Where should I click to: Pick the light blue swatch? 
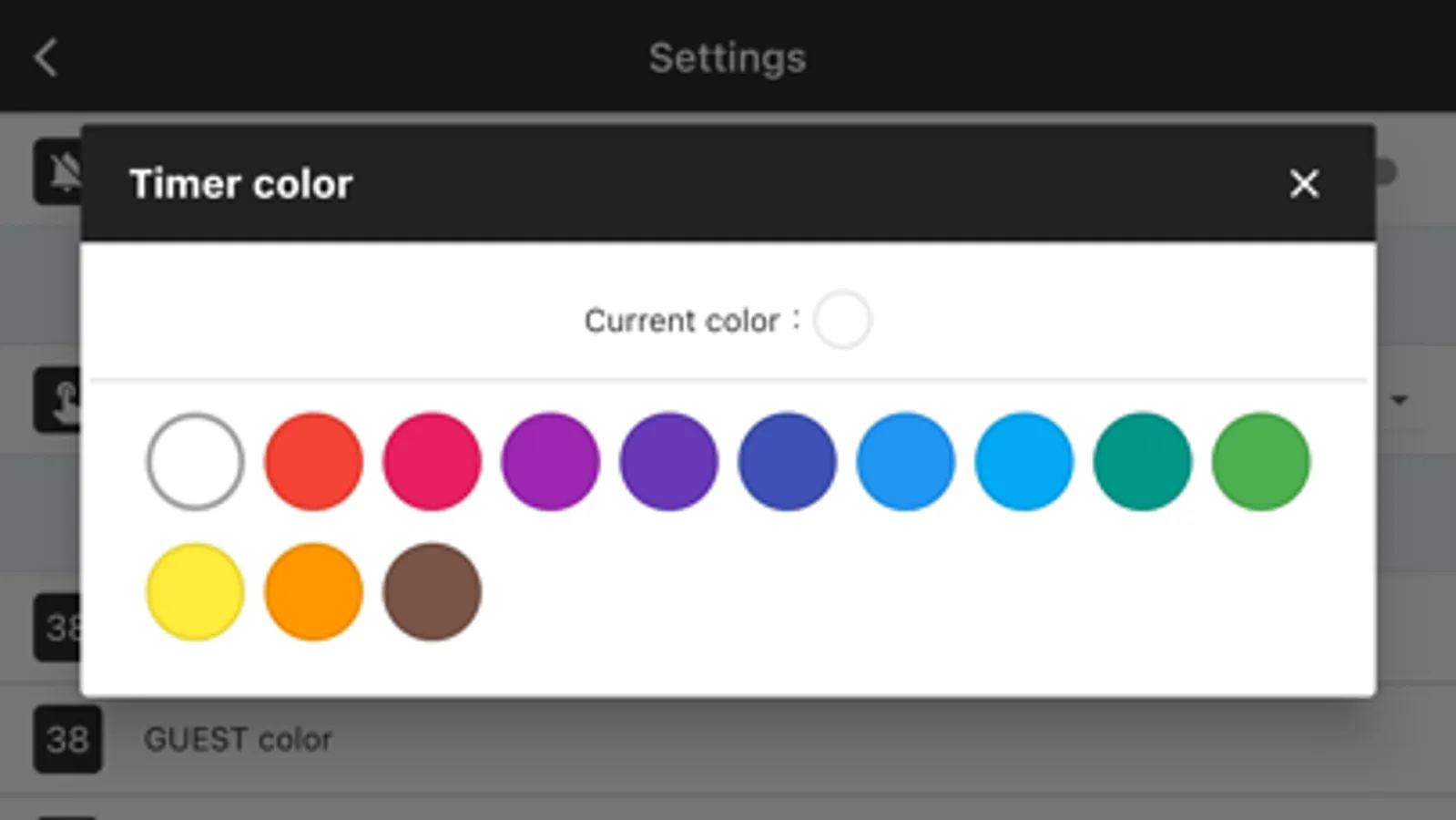tap(1023, 462)
